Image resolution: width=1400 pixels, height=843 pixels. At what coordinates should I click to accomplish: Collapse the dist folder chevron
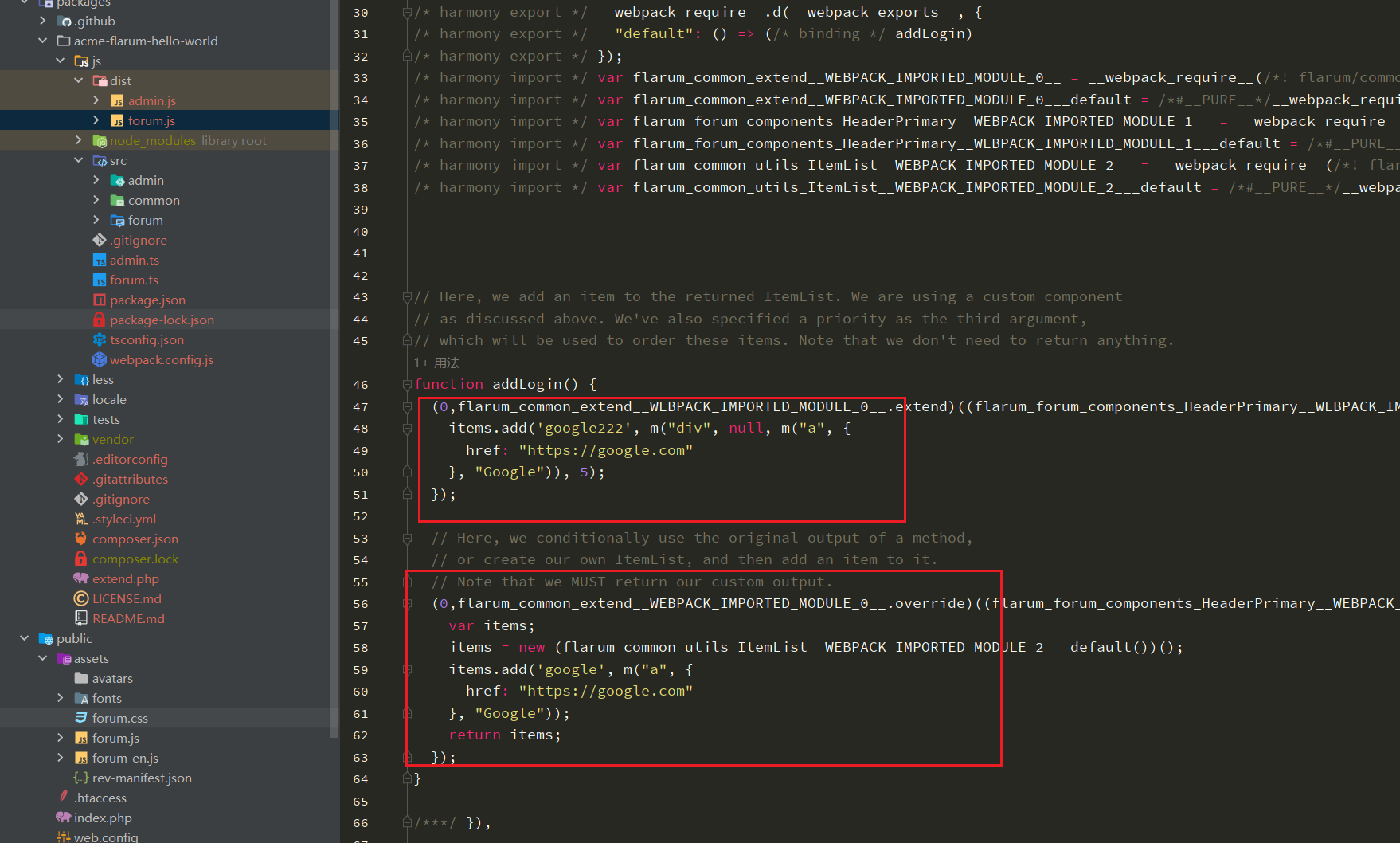78,80
